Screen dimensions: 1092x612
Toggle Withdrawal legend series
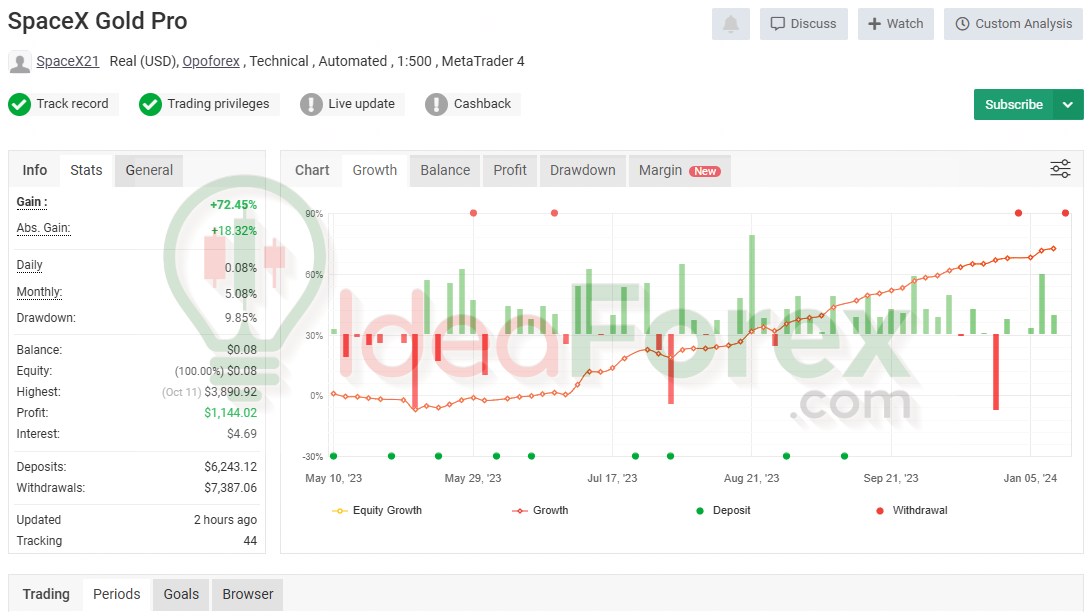912,510
